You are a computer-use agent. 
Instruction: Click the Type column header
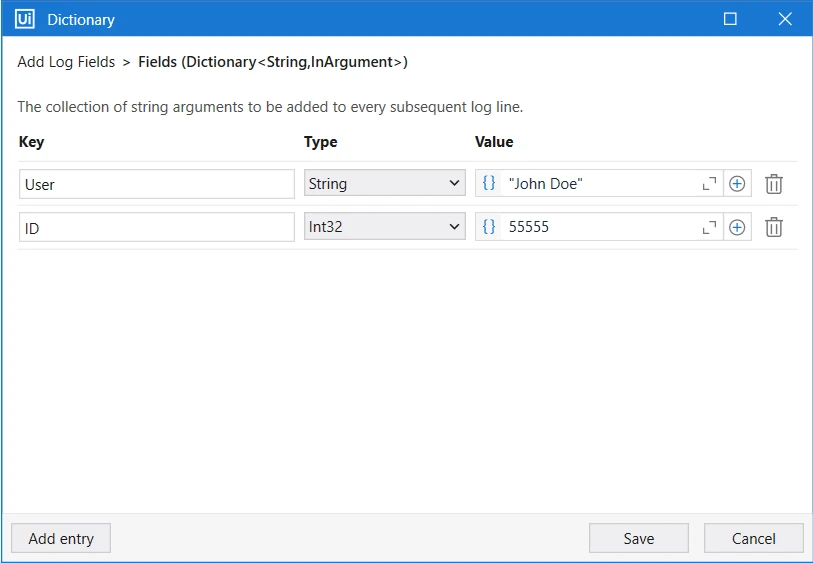(320, 142)
